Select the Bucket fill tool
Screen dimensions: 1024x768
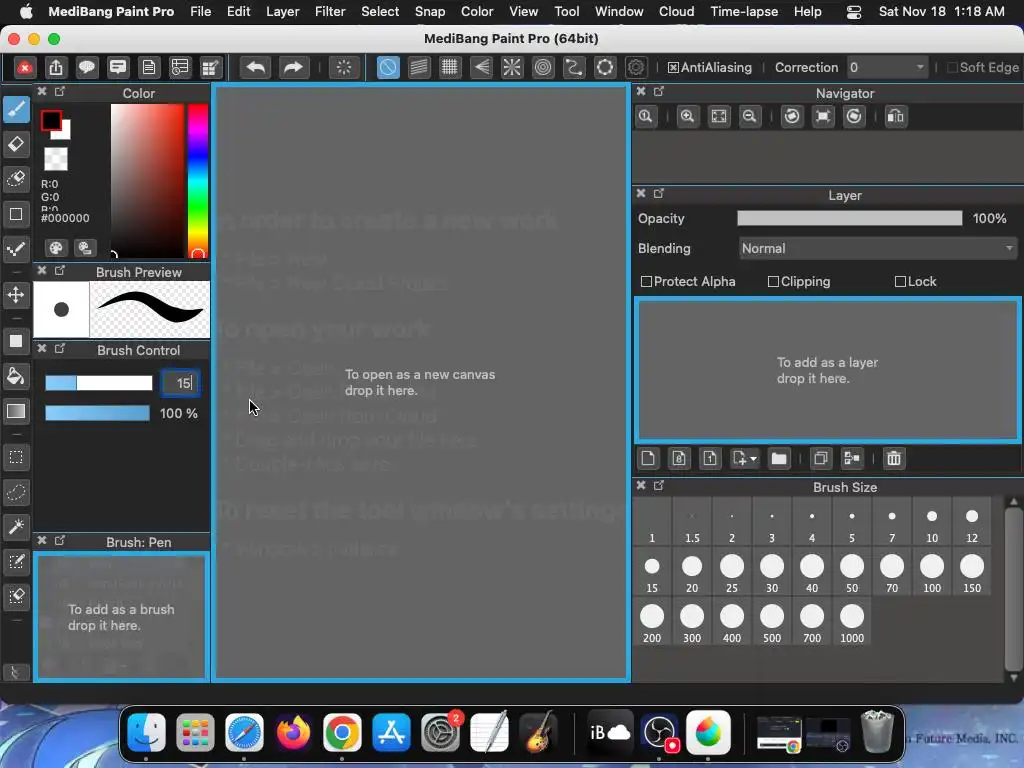coord(16,376)
